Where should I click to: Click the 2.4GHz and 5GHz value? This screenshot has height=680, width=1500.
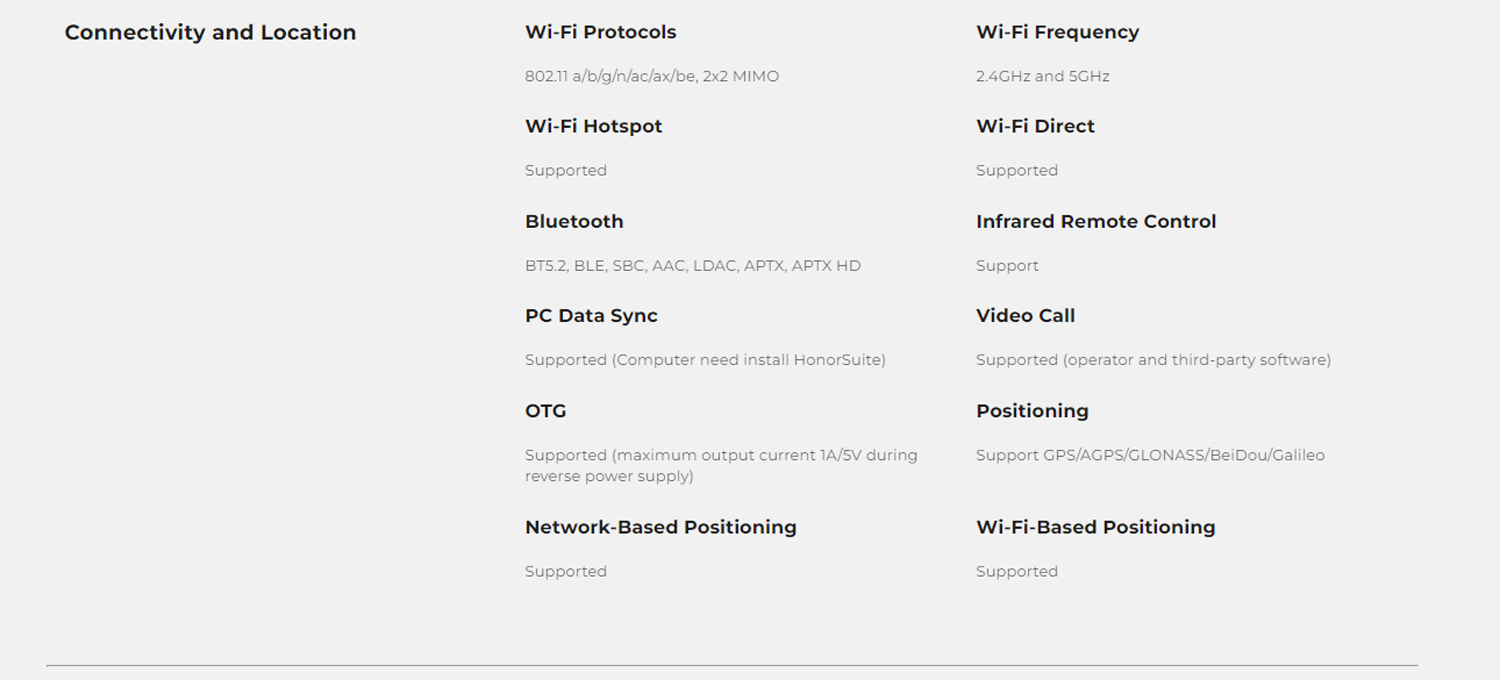[1042, 76]
